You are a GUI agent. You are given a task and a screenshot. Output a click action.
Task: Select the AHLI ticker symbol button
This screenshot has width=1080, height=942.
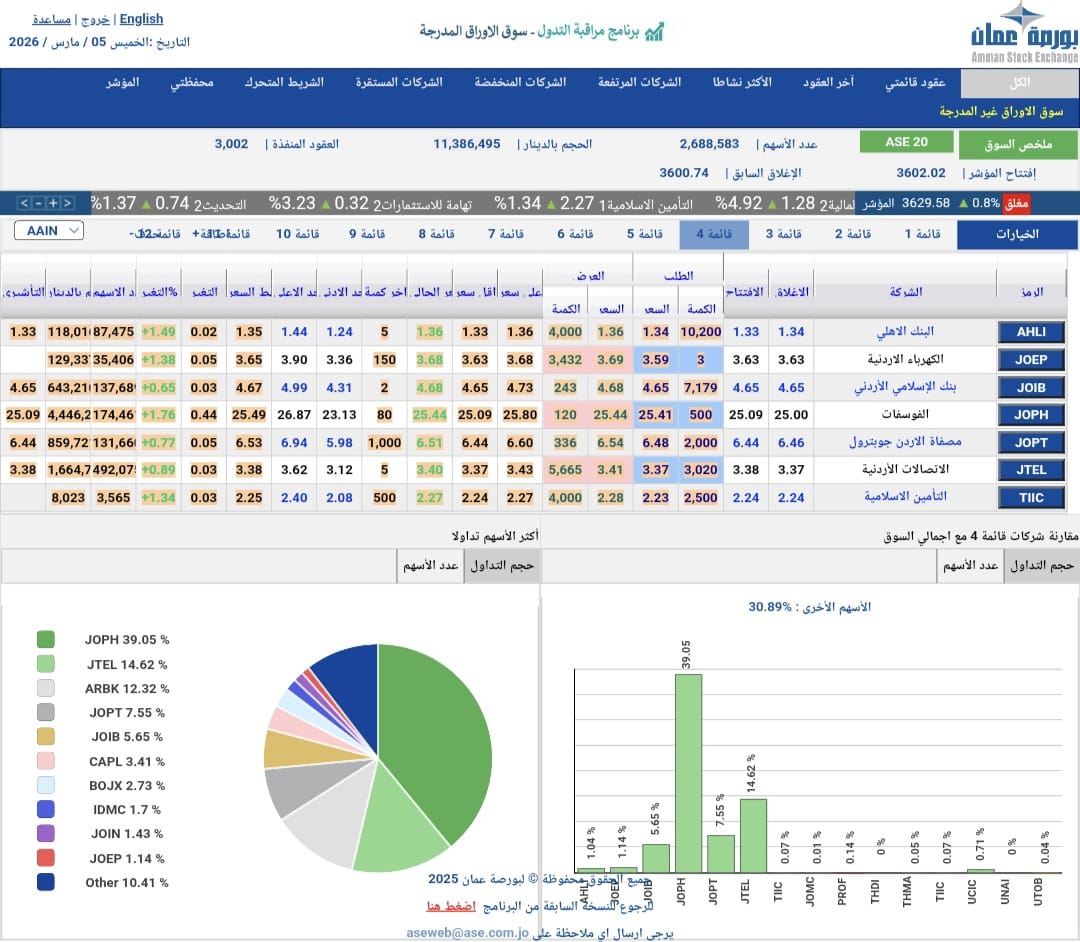[1030, 331]
